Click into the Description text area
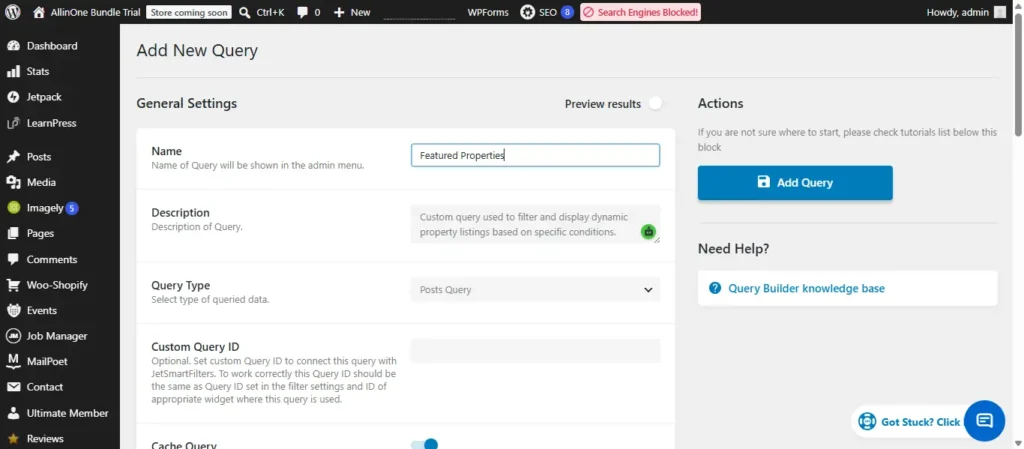Image resolution: width=1024 pixels, height=449 pixels. [536, 224]
